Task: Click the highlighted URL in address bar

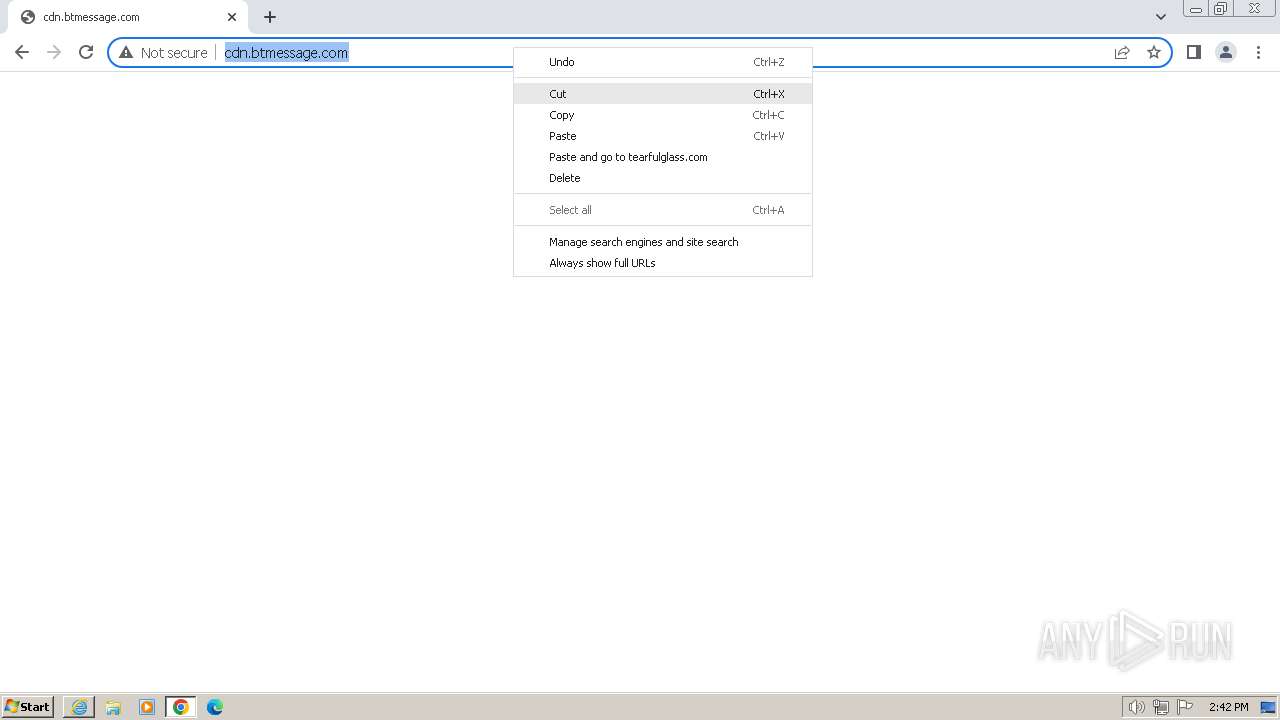Action: (286, 53)
